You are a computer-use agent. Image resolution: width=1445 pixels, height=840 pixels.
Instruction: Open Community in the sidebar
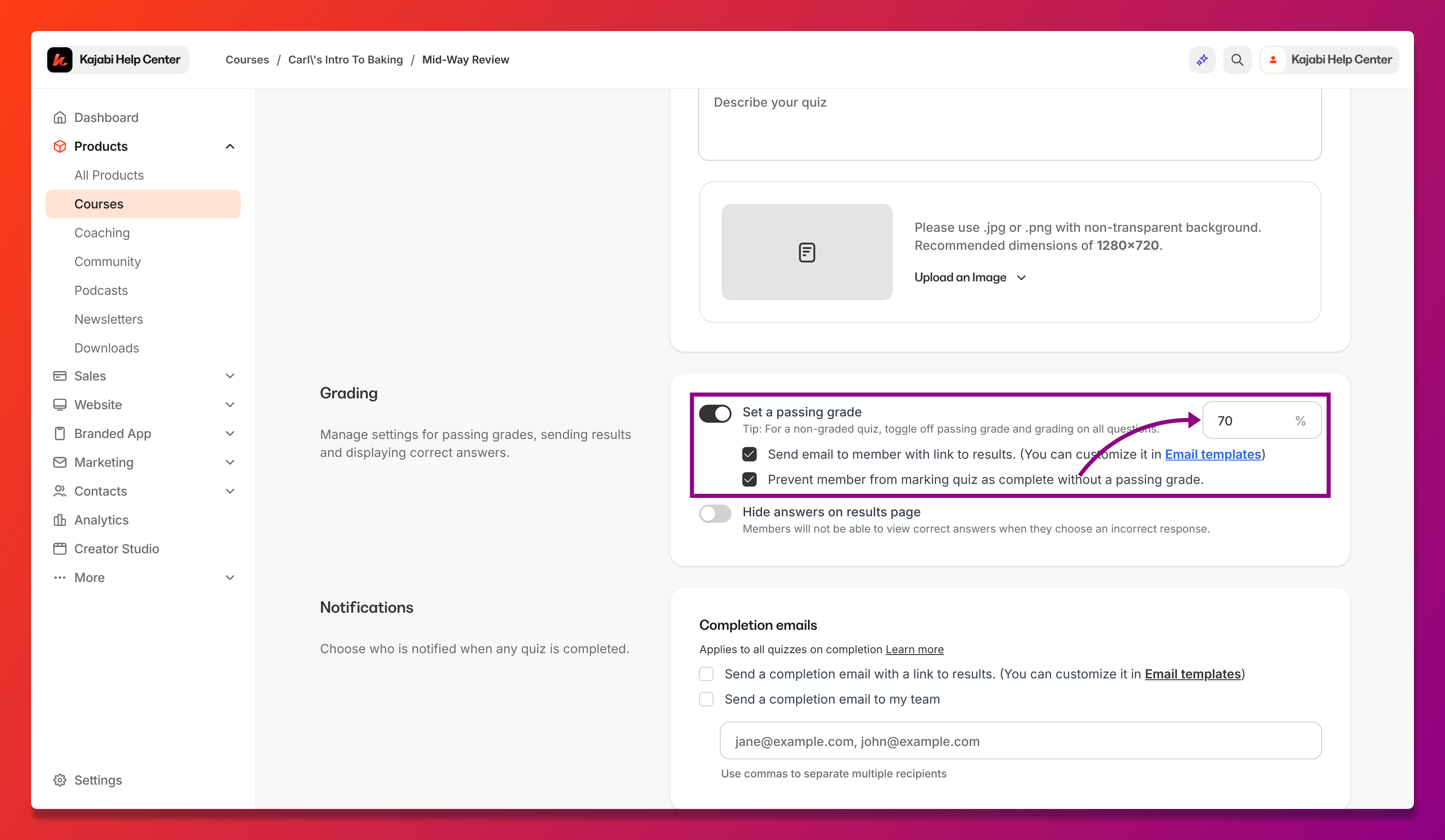pos(107,262)
